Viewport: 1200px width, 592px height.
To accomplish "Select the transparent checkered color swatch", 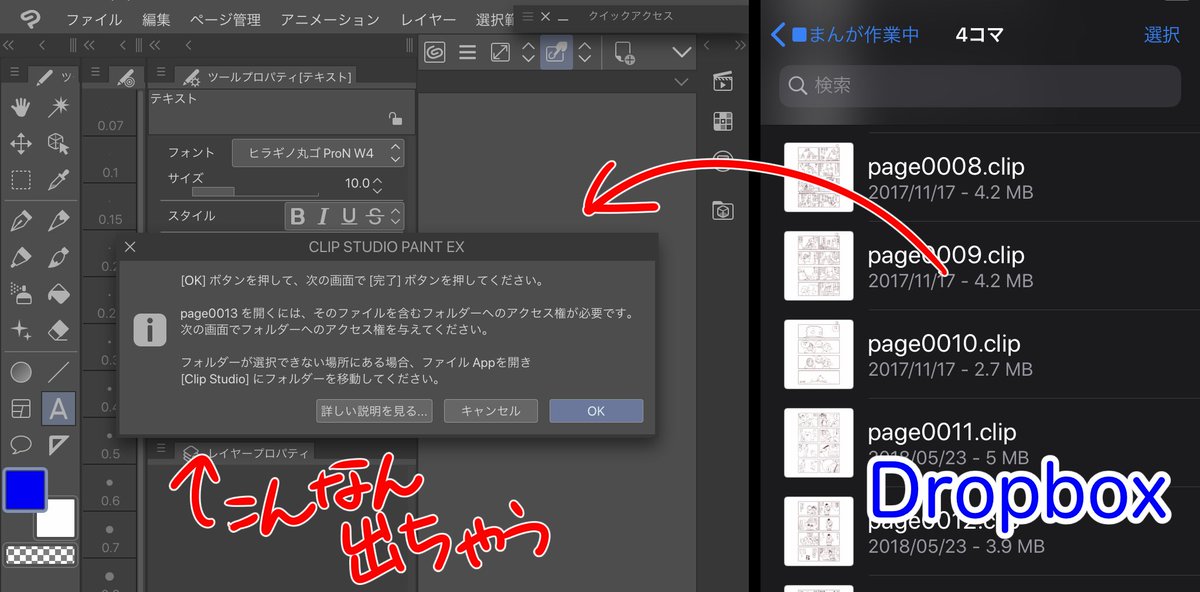I will [x=40, y=554].
